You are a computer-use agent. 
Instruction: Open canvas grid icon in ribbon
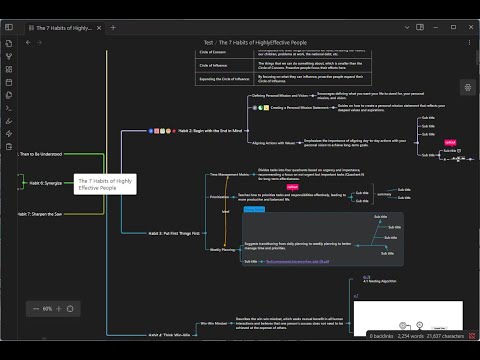pos(9,69)
